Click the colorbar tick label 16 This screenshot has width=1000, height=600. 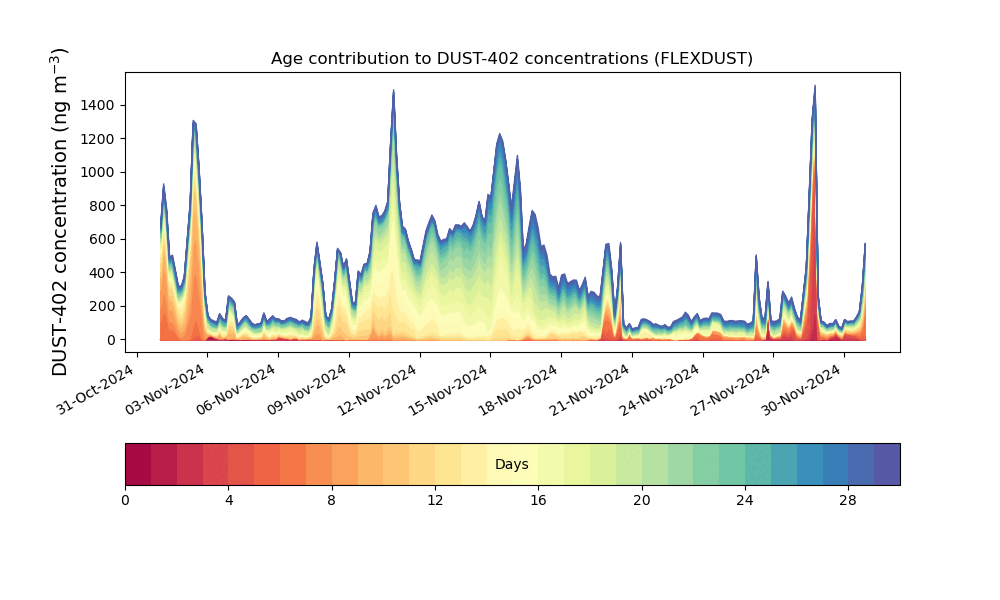pos(538,501)
